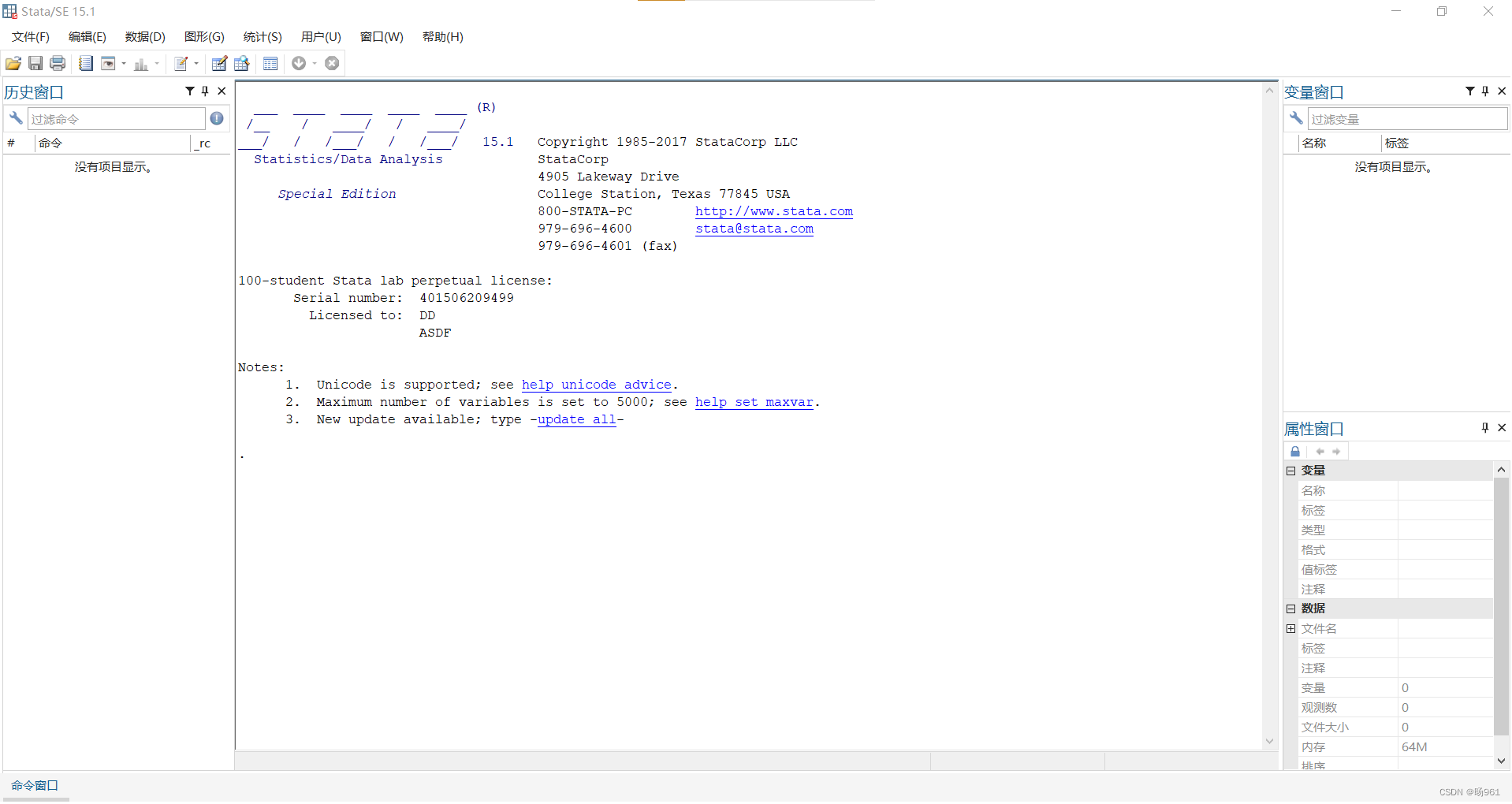The height and width of the screenshot is (804, 1512).
Task: Click the next arrow in 属性窗口
Action: click(1336, 452)
